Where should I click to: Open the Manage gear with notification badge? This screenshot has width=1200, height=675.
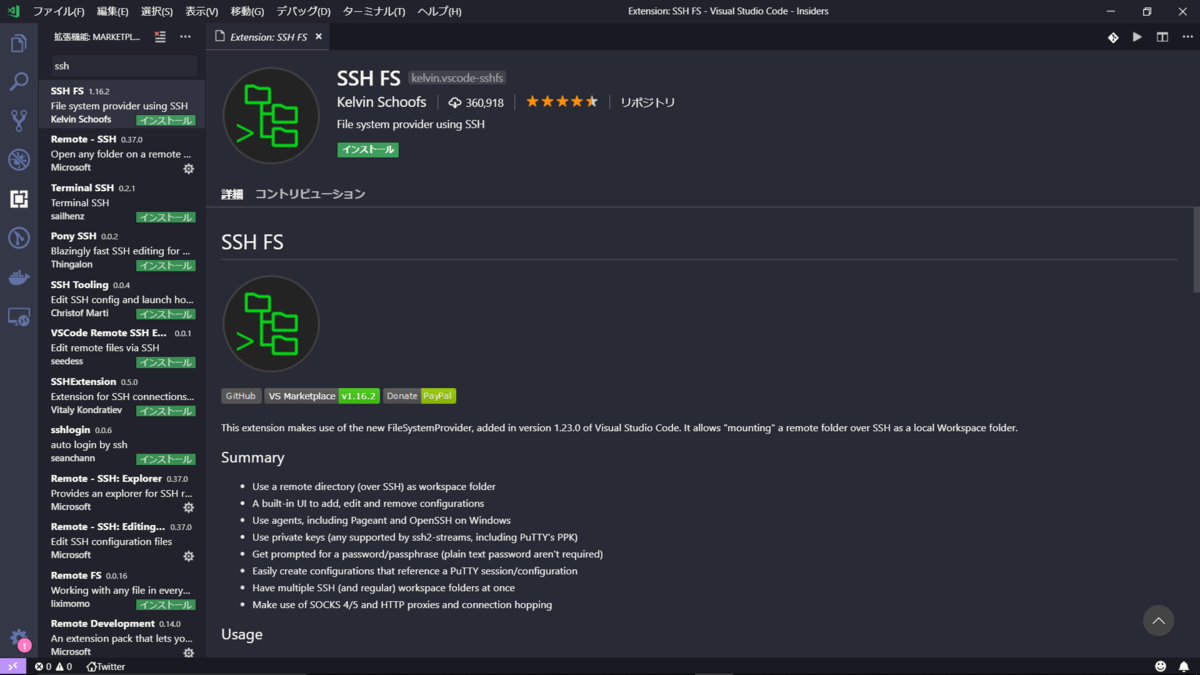tap(18, 638)
